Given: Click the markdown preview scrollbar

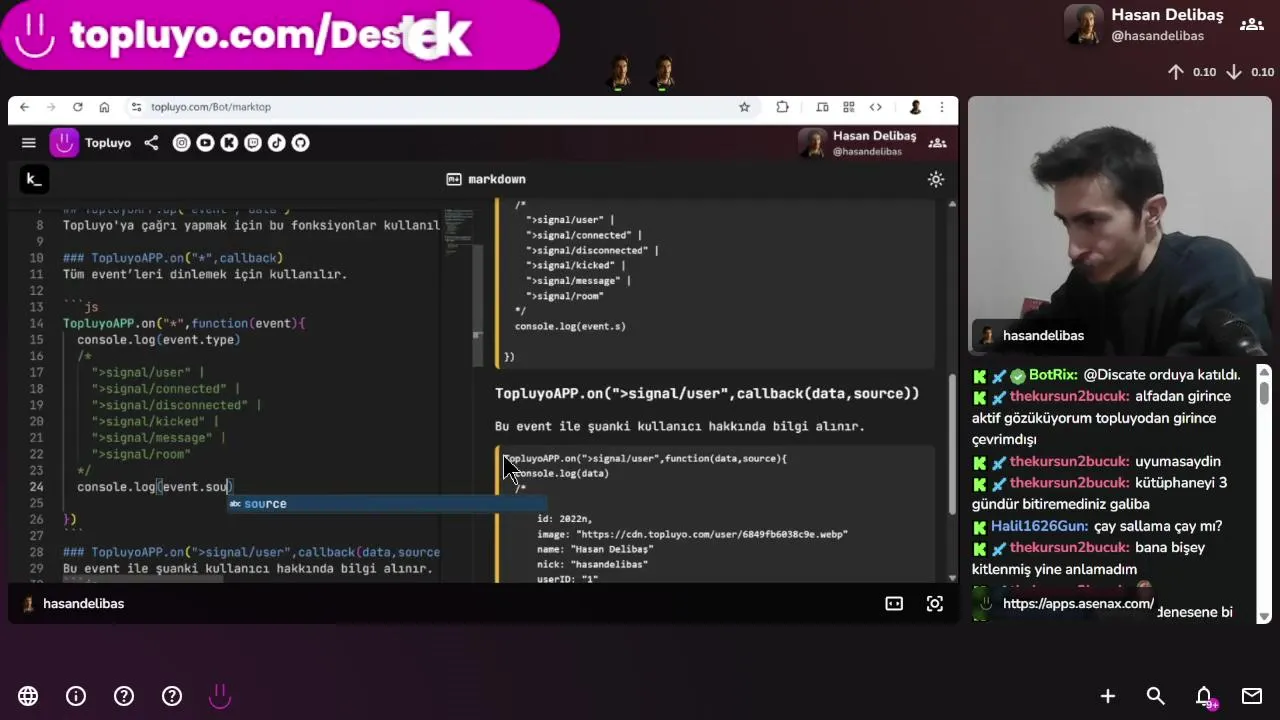Looking at the screenshot, I should 951,390.
